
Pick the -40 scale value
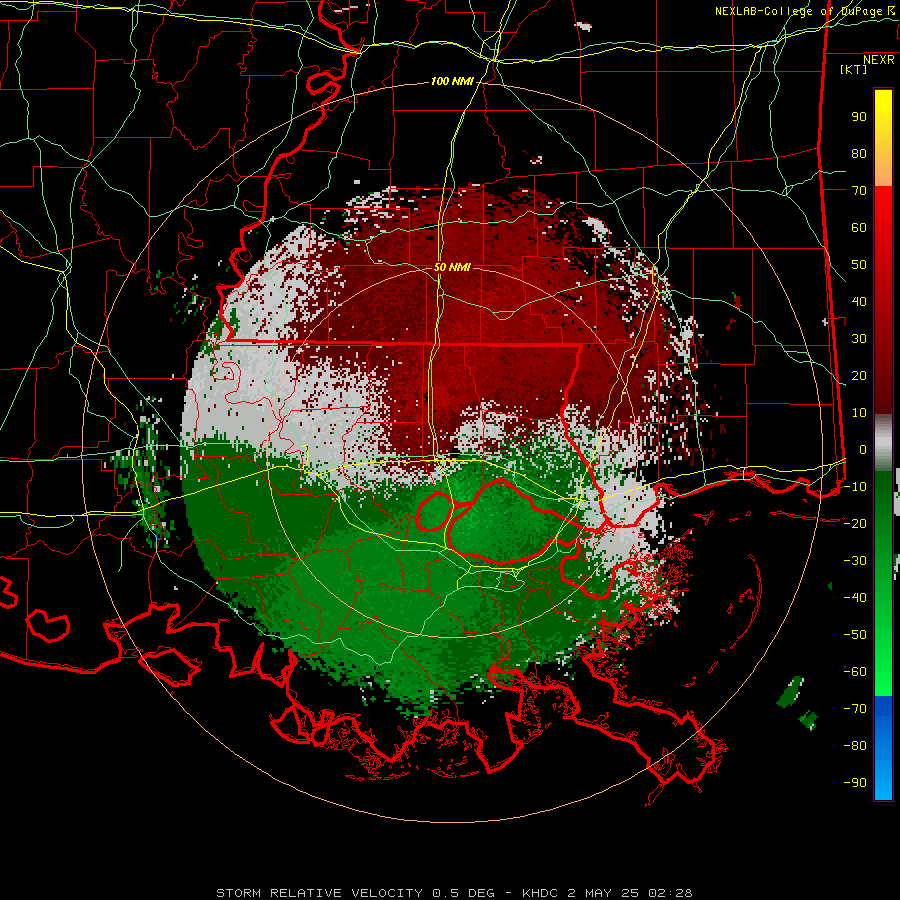click(855, 598)
